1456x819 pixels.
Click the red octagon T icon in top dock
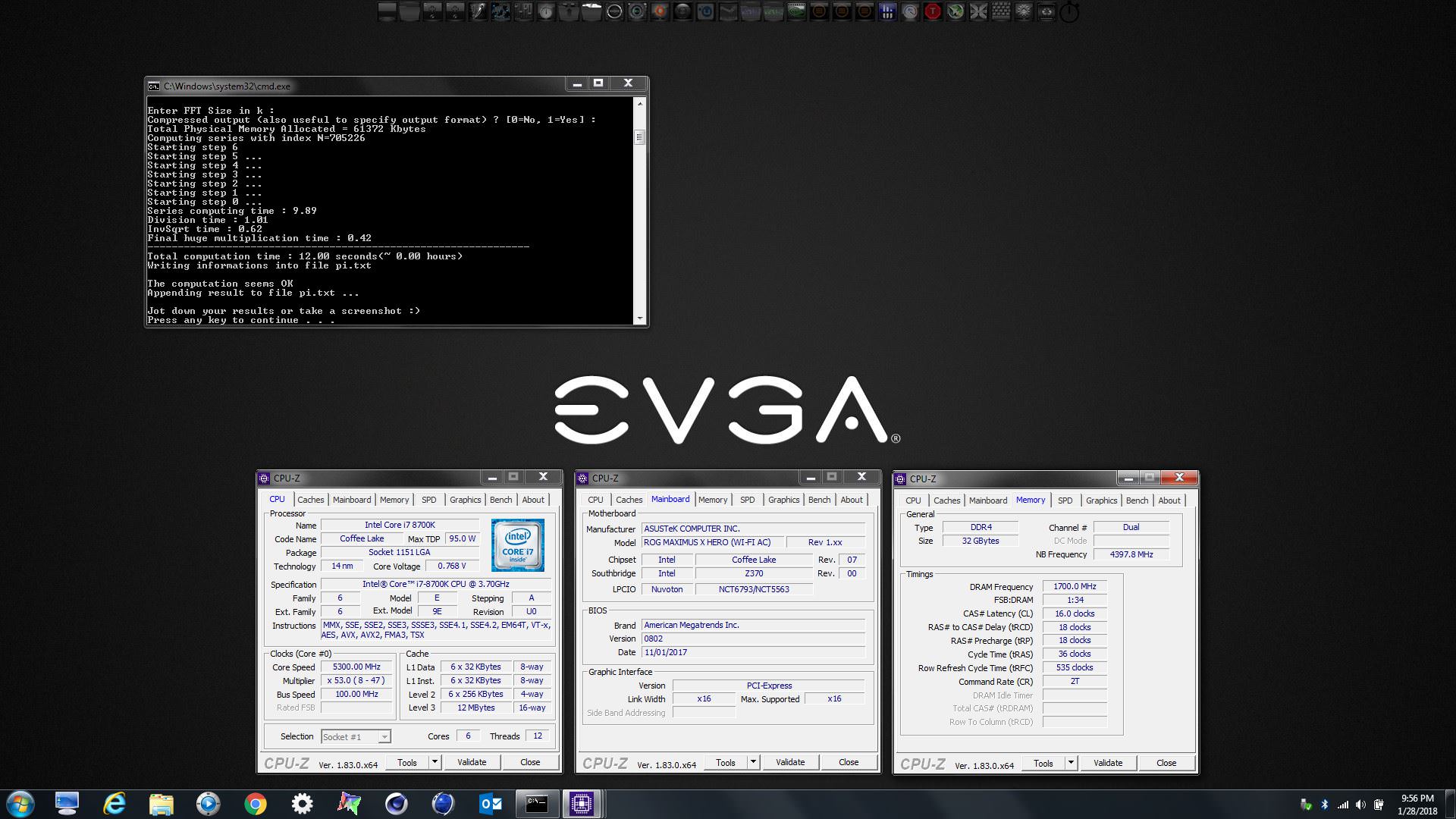[933, 11]
